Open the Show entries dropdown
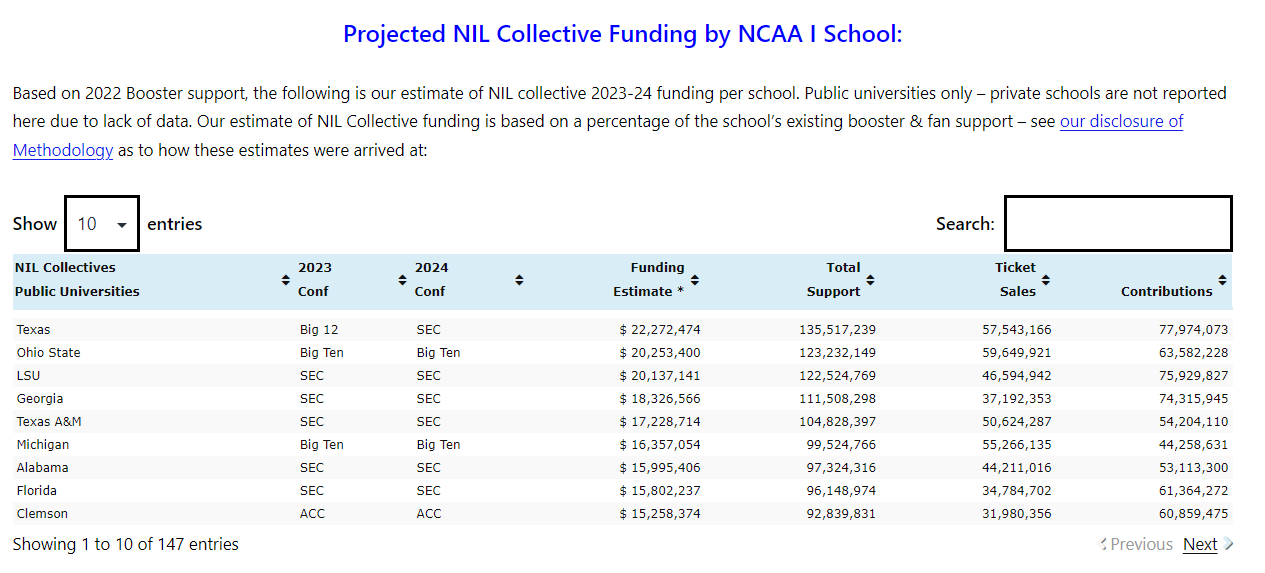Viewport: 1265px width, 573px height. point(102,224)
